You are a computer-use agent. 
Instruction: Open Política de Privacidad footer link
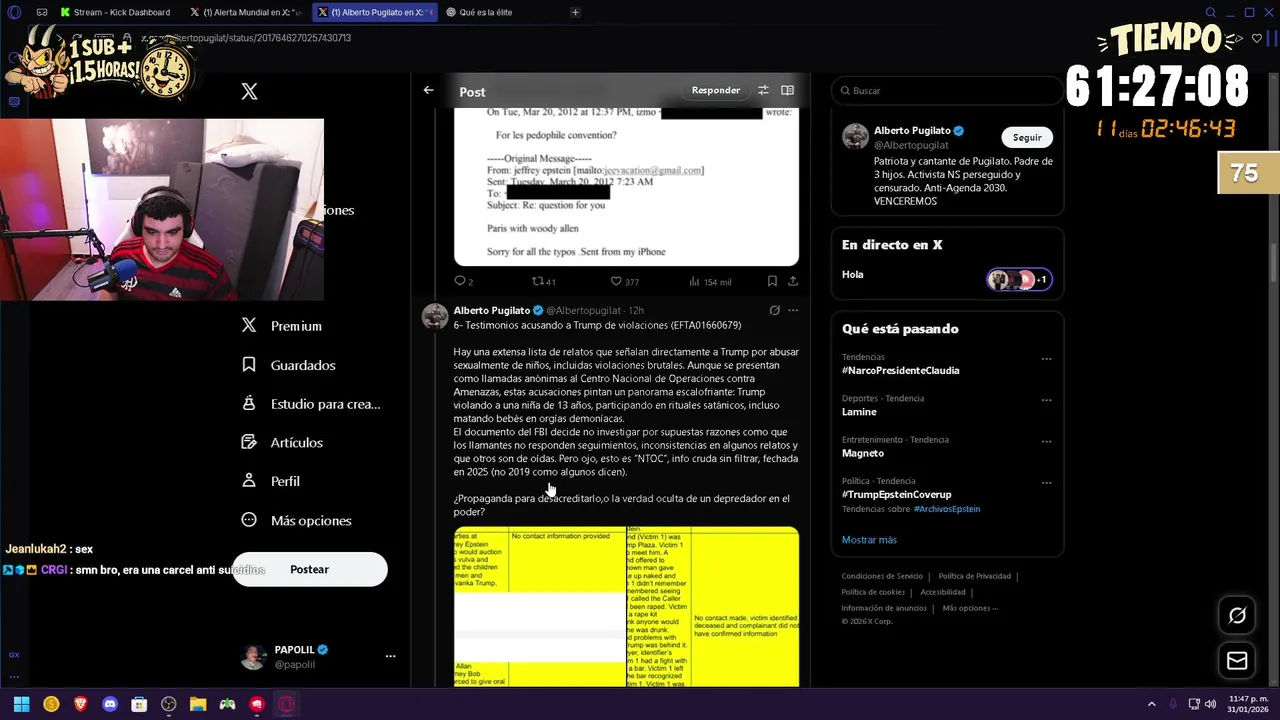974,576
